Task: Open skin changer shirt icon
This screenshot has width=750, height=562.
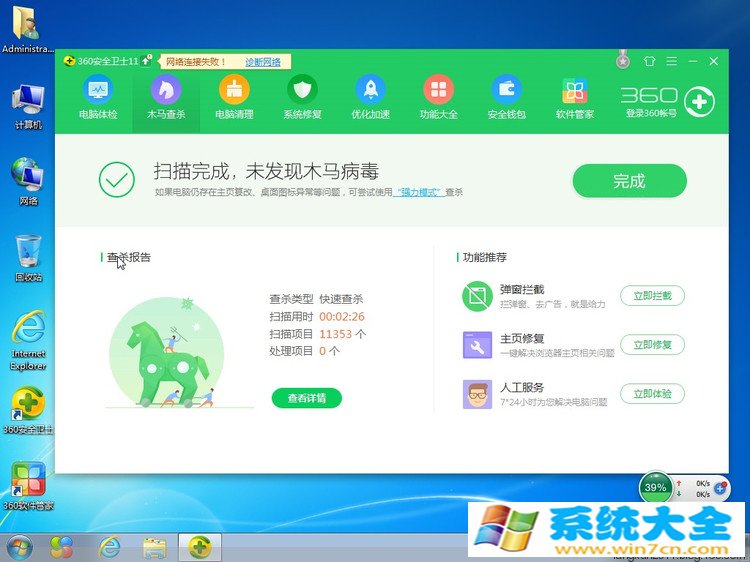Action: point(649,61)
